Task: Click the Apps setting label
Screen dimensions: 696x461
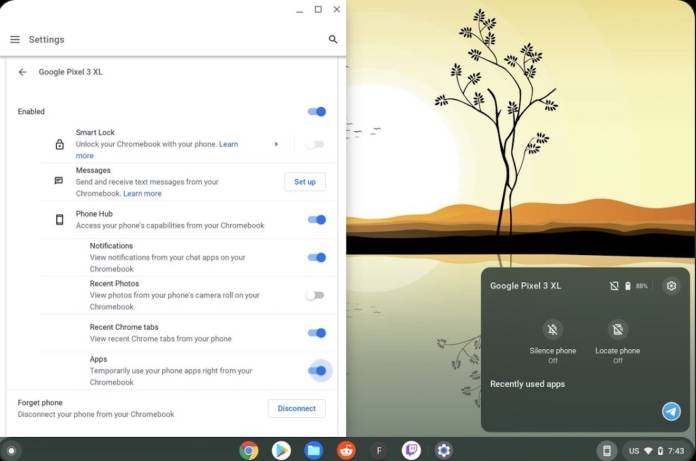Action: click(99, 359)
